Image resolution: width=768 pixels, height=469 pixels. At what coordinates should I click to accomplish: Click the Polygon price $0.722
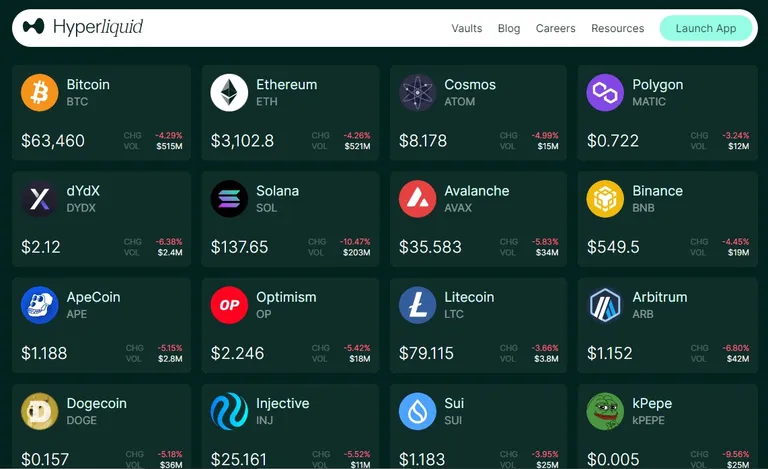pos(613,141)
